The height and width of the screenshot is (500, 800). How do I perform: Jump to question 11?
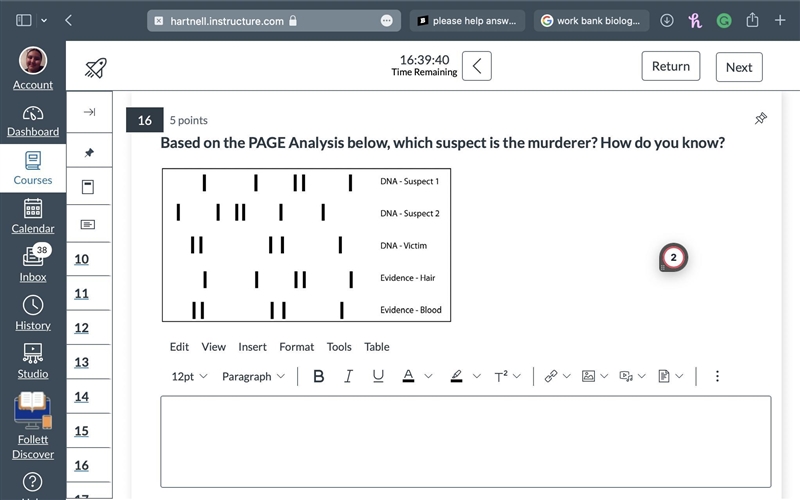(82, 294)
